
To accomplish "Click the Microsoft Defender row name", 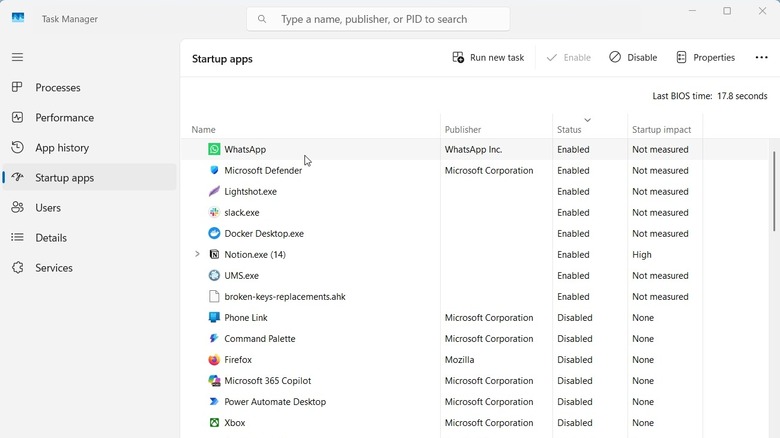I will [x=263, y=170].
